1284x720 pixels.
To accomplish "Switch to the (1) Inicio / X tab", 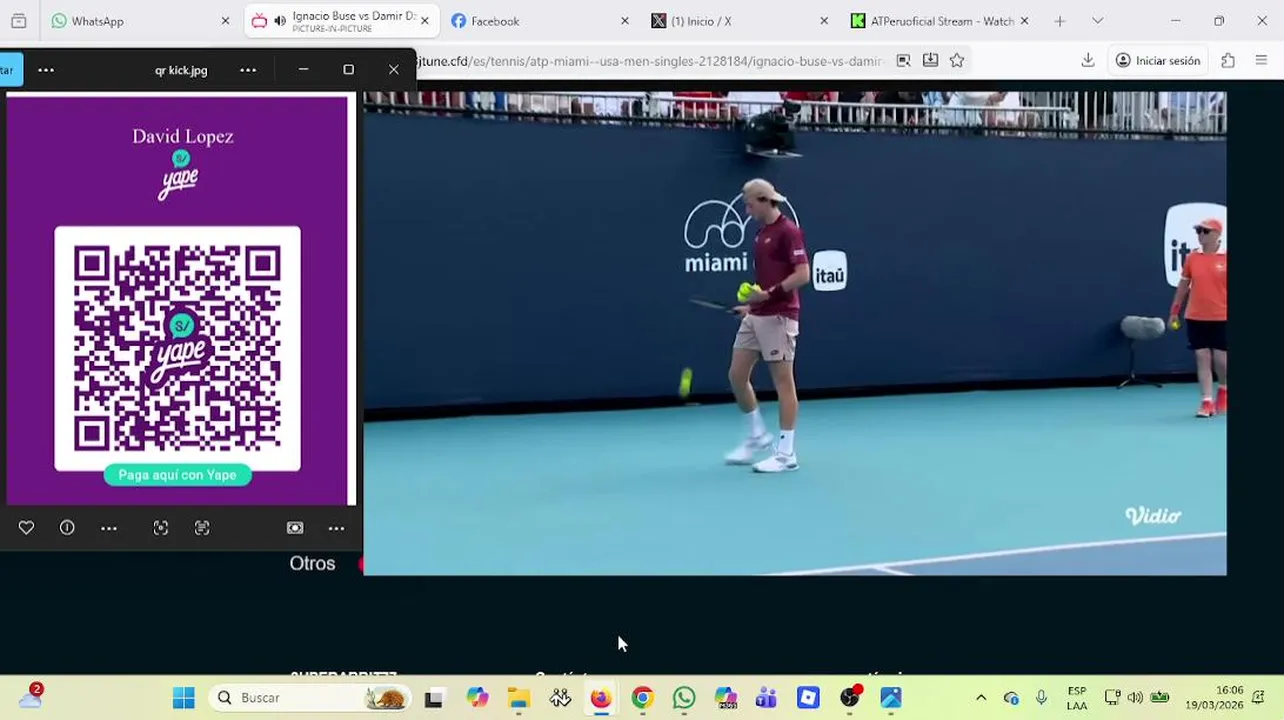I will point(740,21).
